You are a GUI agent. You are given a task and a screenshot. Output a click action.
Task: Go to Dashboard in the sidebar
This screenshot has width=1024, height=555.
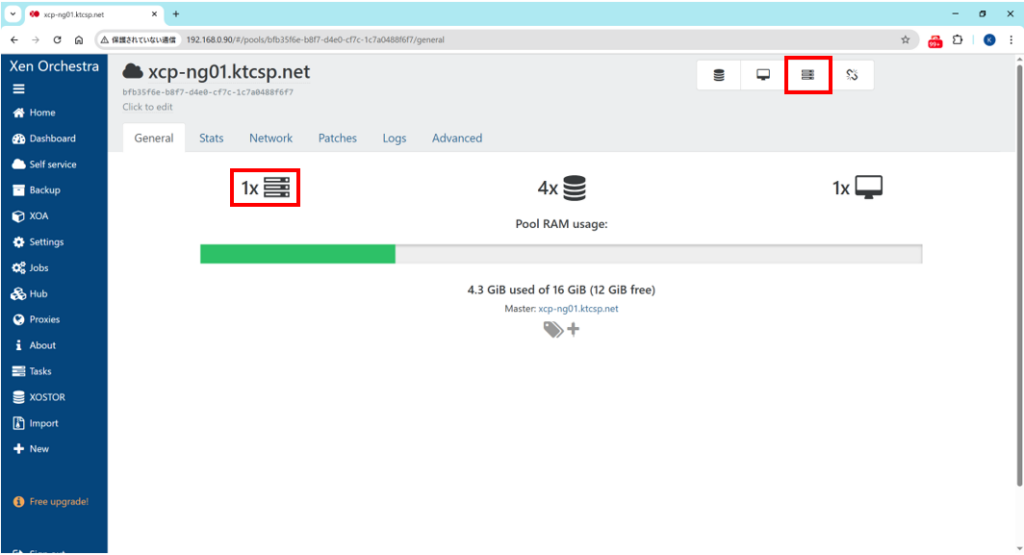tap(51, 138)
